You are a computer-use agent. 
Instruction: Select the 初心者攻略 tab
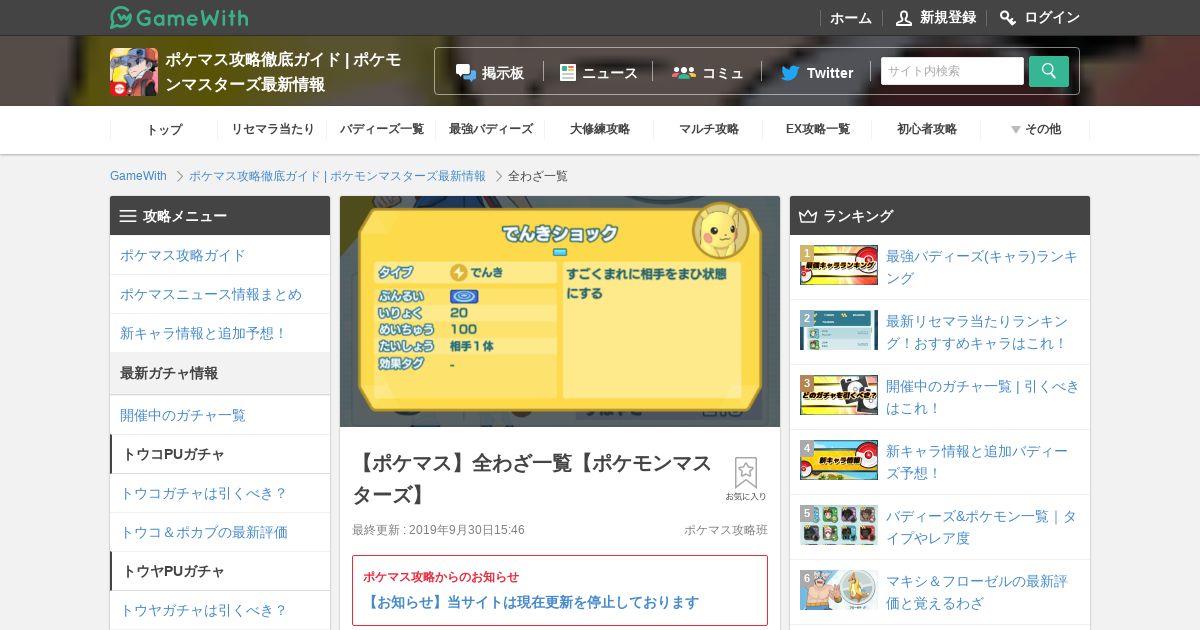pos(927,129)
